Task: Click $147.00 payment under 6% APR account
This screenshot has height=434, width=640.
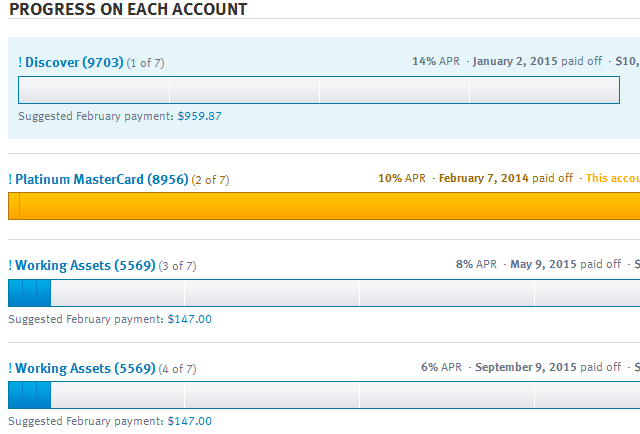Action: point(190,421)
